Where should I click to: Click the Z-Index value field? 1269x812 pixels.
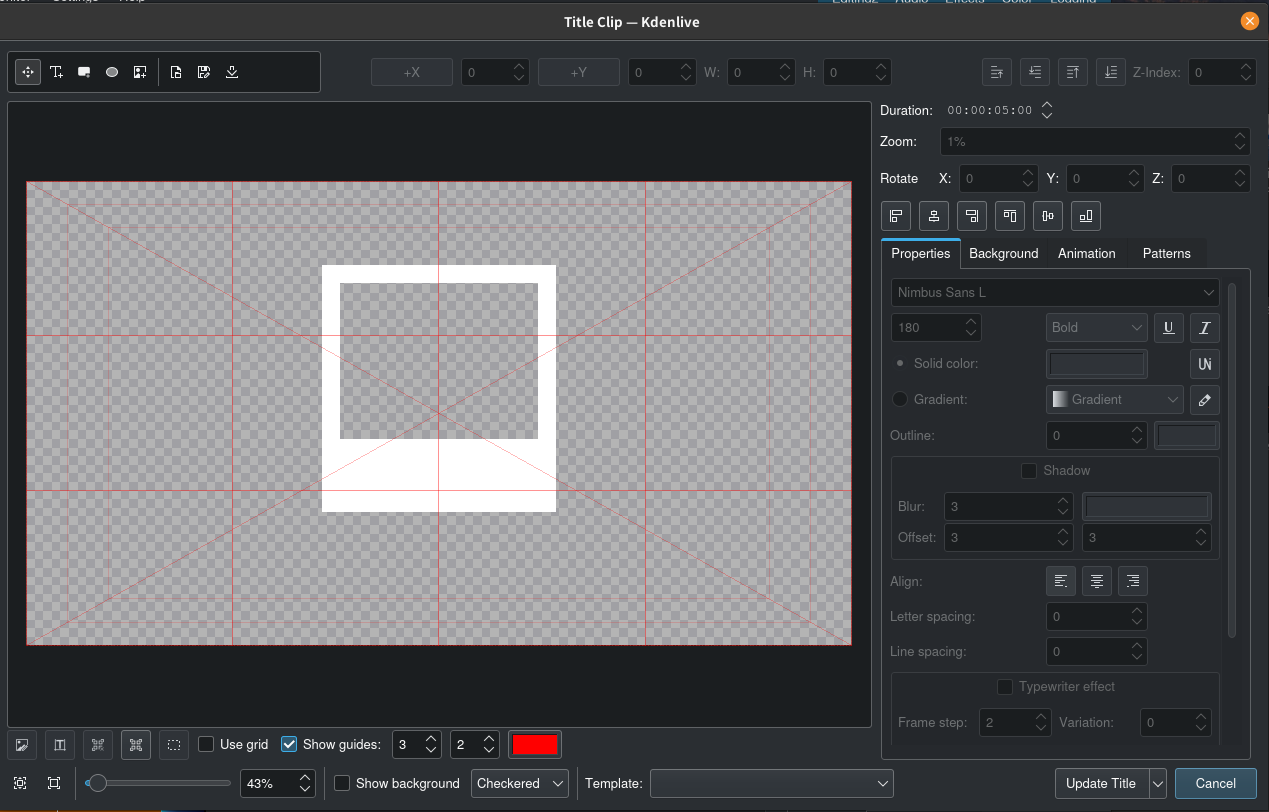point(1220,72)
